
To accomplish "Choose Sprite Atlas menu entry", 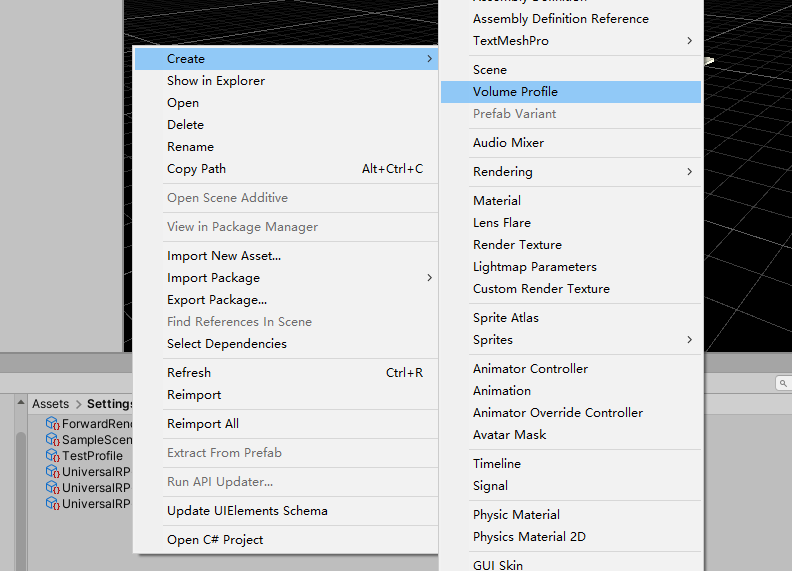I will coord(571,318).
